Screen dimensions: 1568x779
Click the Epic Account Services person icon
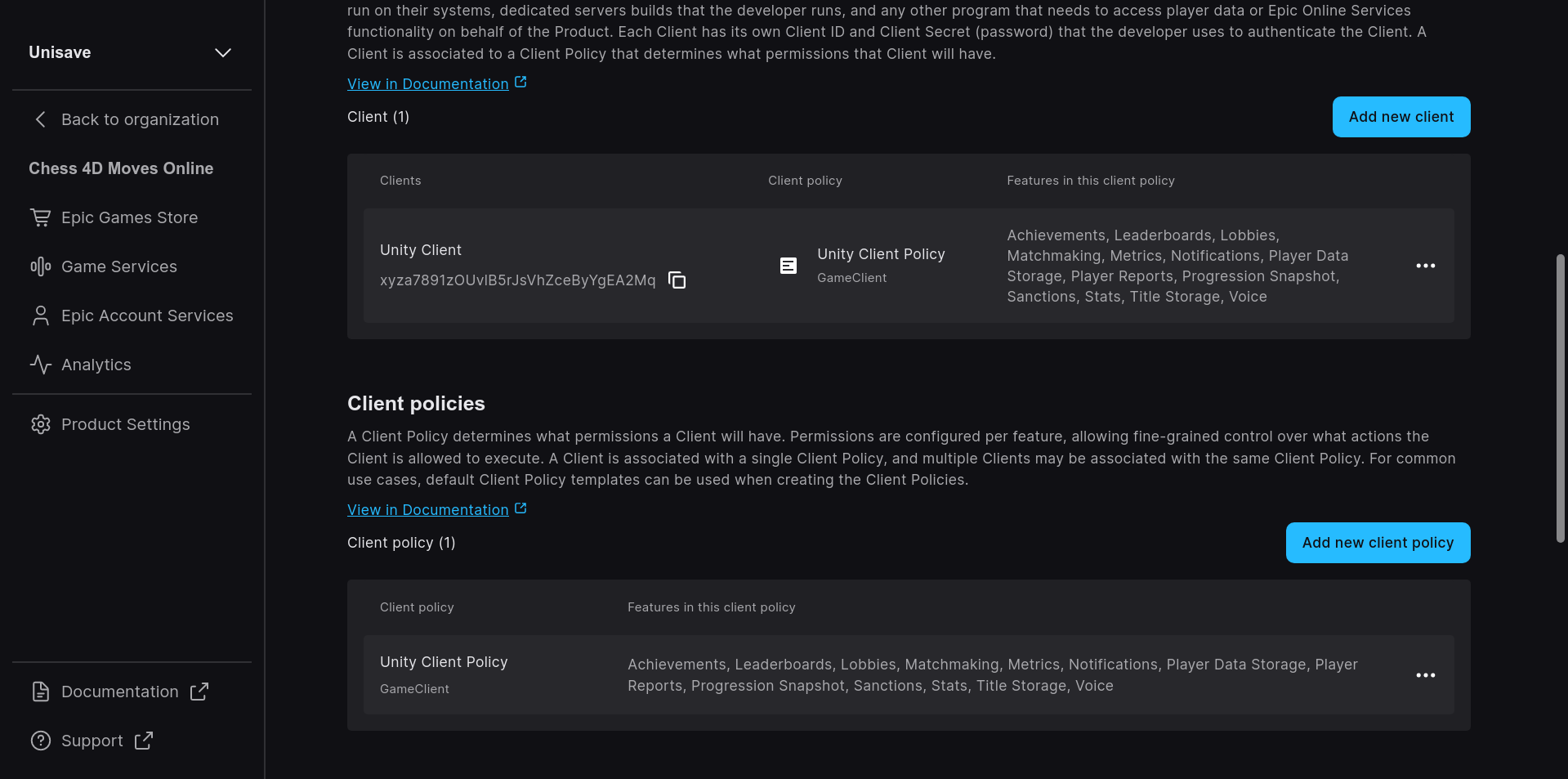pyautogui.click(x=40, y=316)
